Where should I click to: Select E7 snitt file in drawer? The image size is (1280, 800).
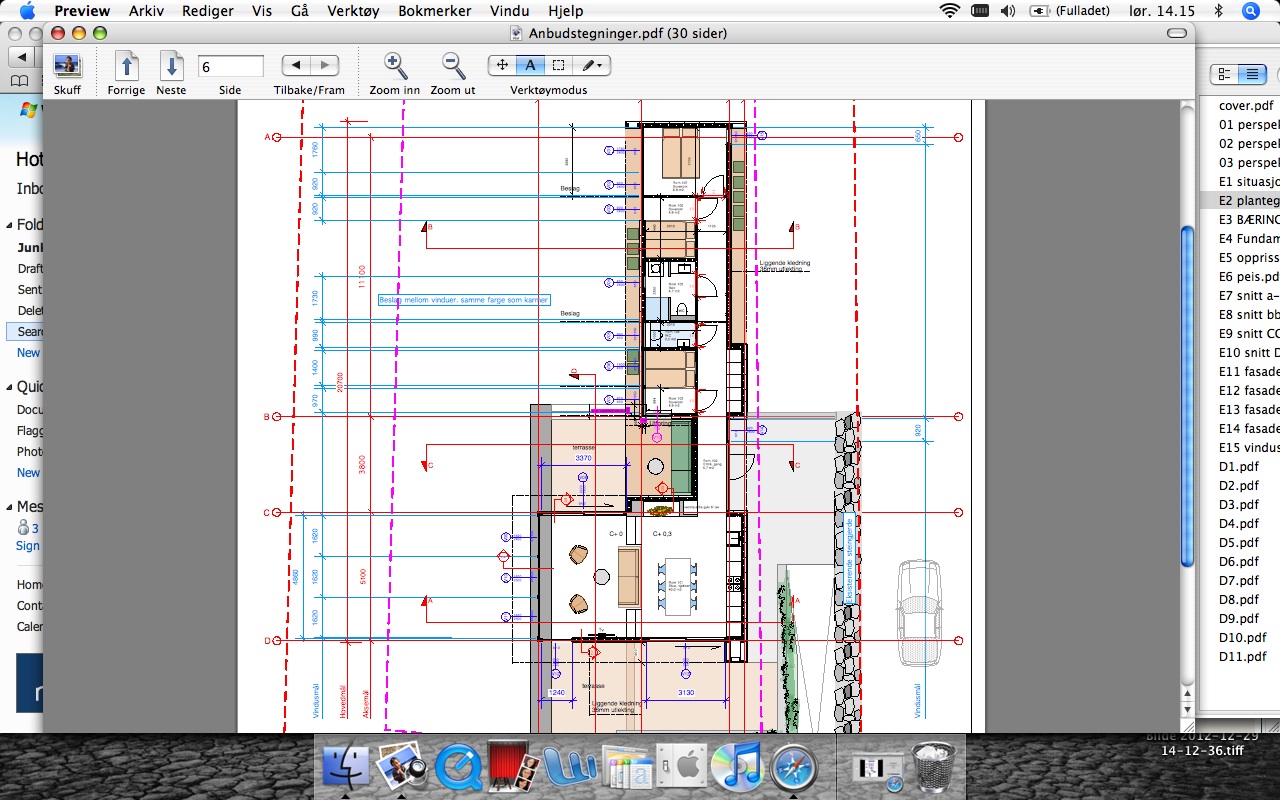[1248, 296]
